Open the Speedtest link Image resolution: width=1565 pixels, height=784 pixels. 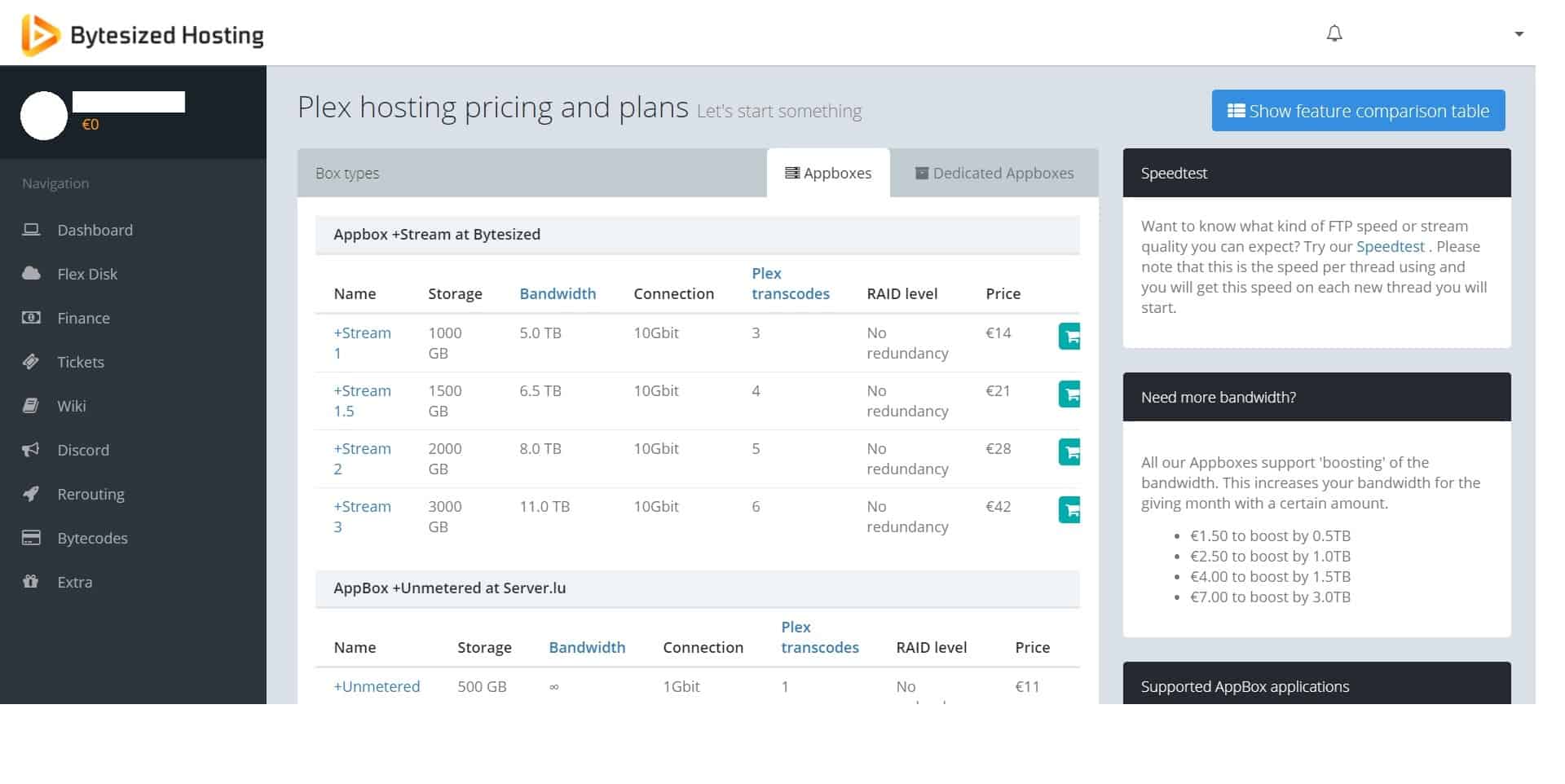click(1391, 246)
